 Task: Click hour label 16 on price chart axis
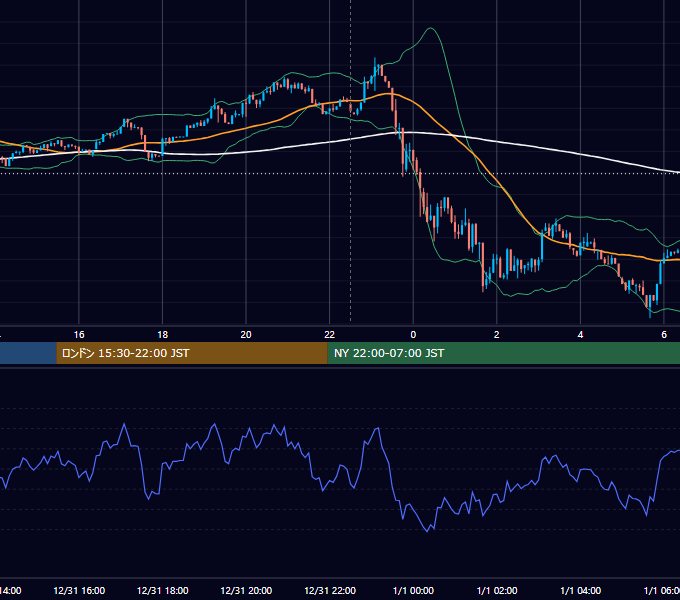(79, 335)
